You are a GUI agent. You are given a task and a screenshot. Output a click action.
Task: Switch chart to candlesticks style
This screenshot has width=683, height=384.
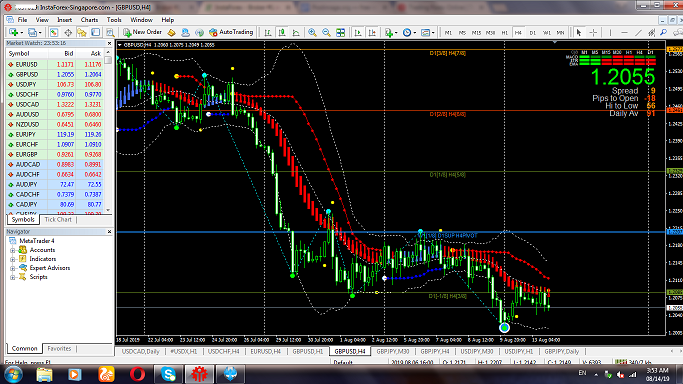click(282, 32)
